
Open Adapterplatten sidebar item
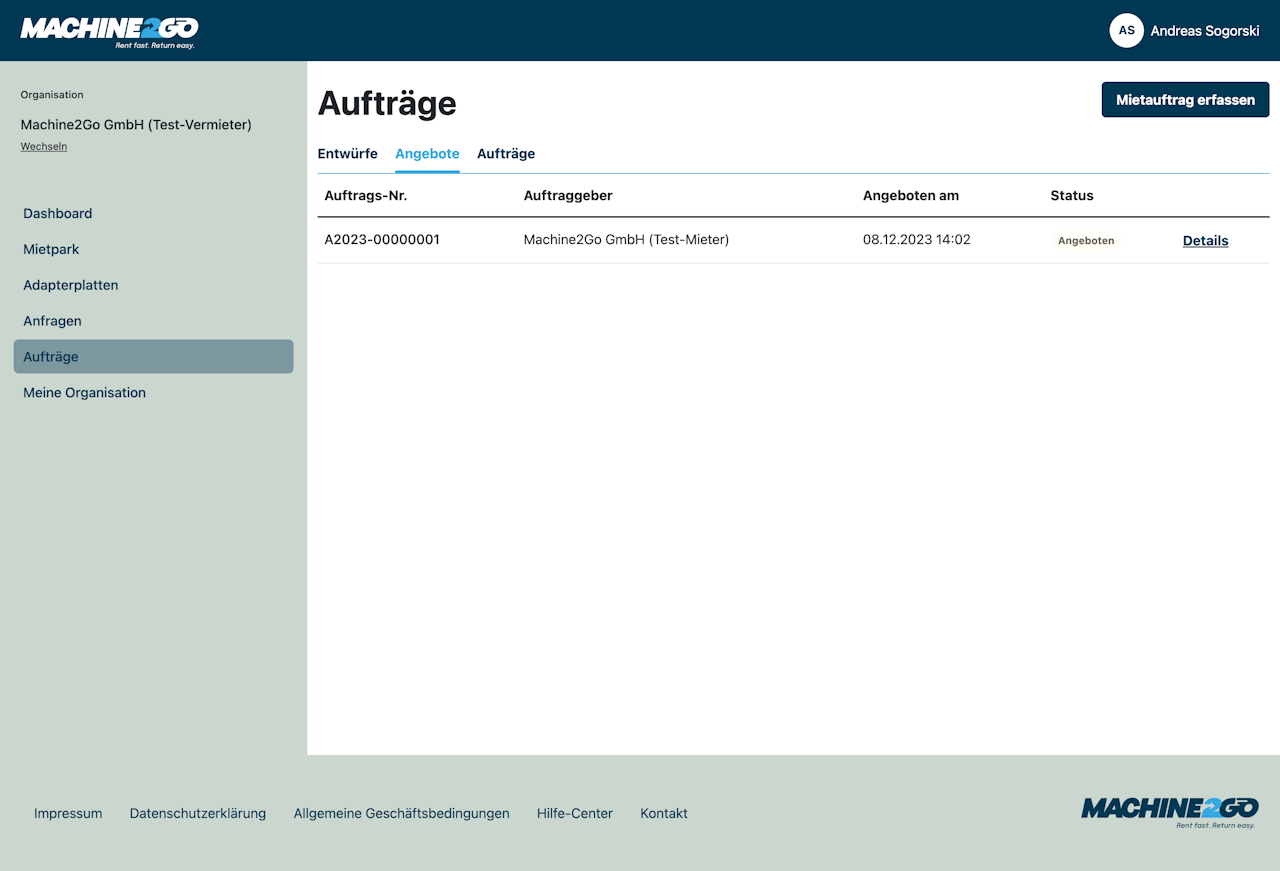[71, 286]
